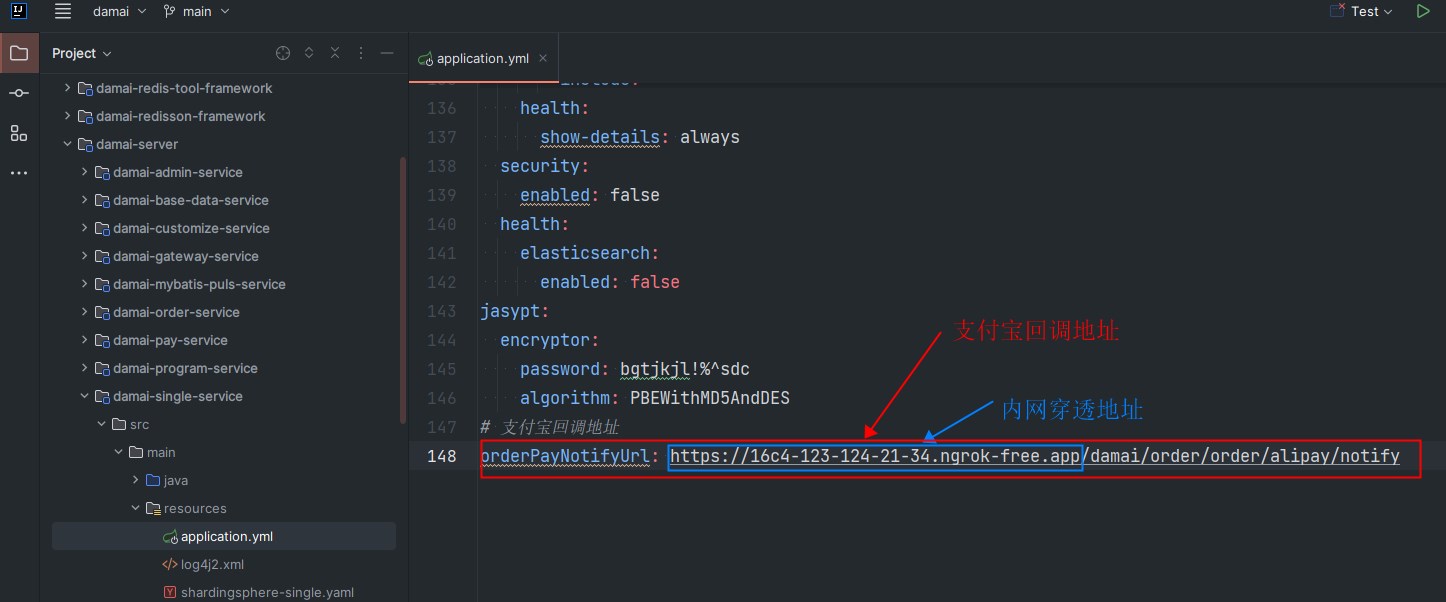Show more tool windows ellipsis
This screenshot has width=1446, height=602.
pos(19,173)
